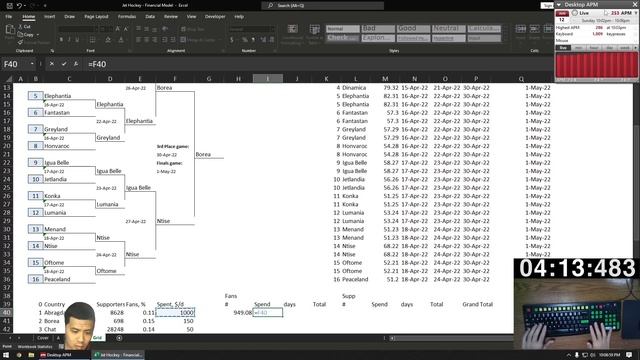Click in the Search box

322,6
